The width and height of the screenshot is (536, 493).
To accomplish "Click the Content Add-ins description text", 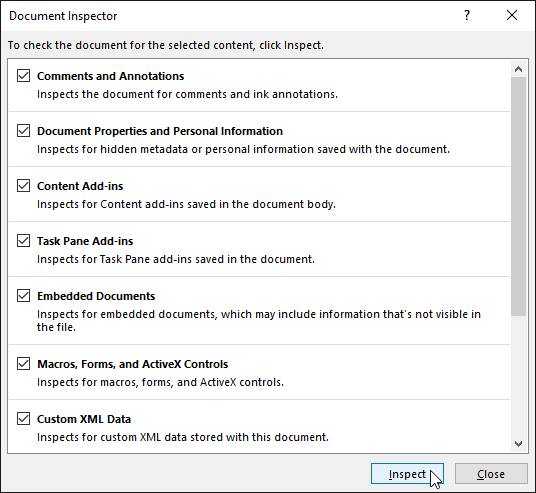I will click(x=186, y=204).
